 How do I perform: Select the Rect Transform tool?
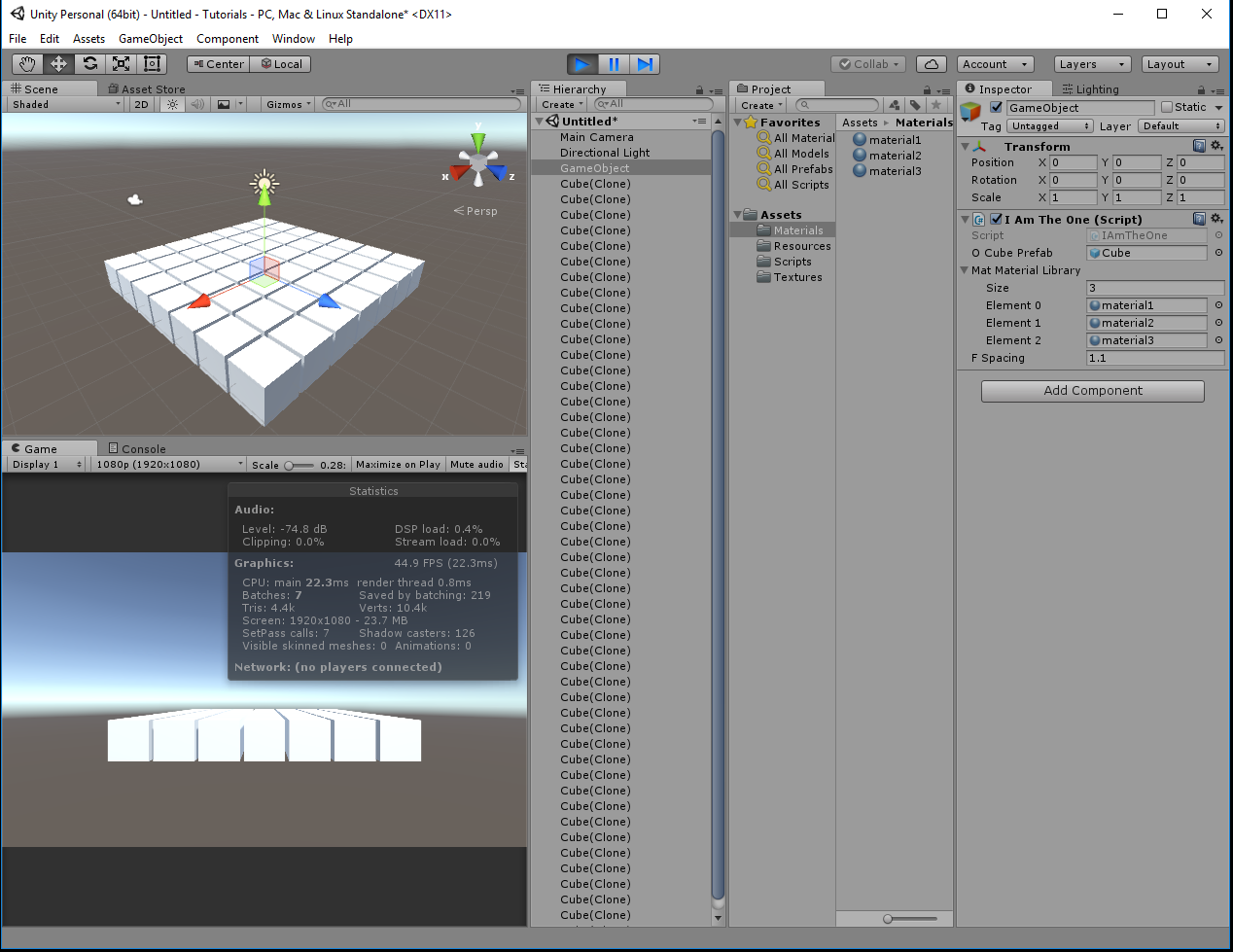click(x=151, y=64)
